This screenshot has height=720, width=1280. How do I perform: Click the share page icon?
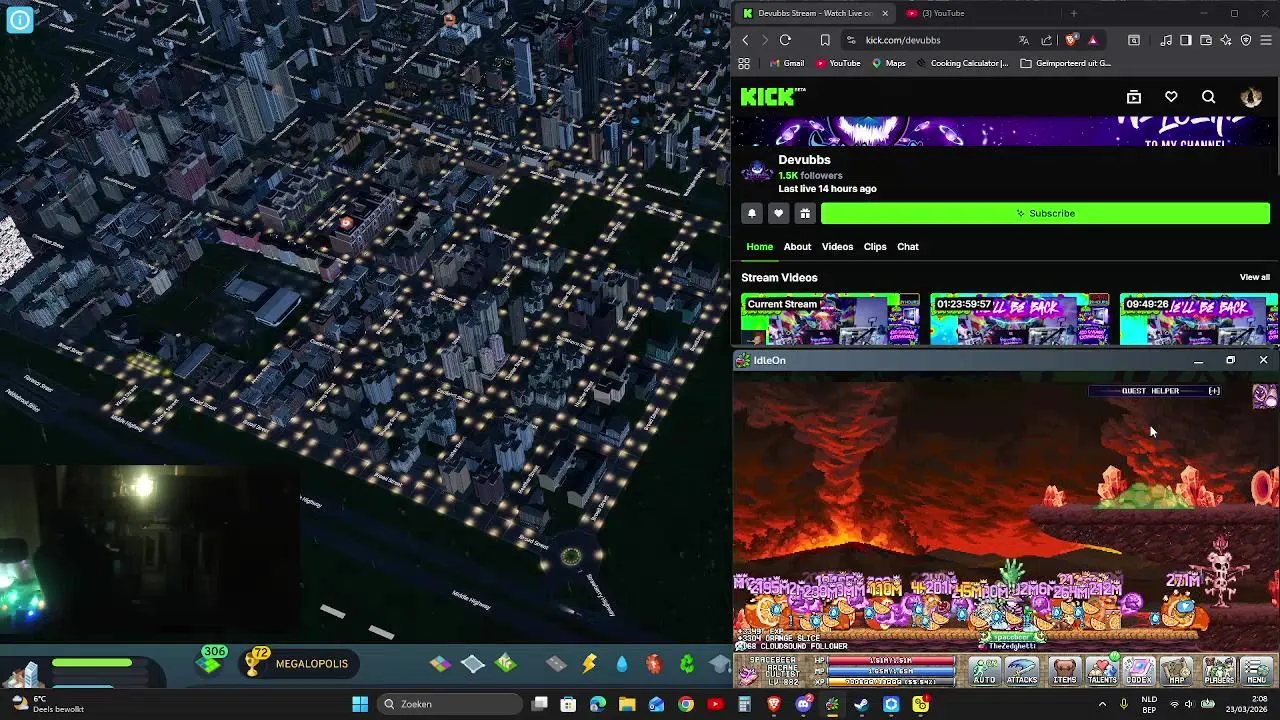(1046, 40)
